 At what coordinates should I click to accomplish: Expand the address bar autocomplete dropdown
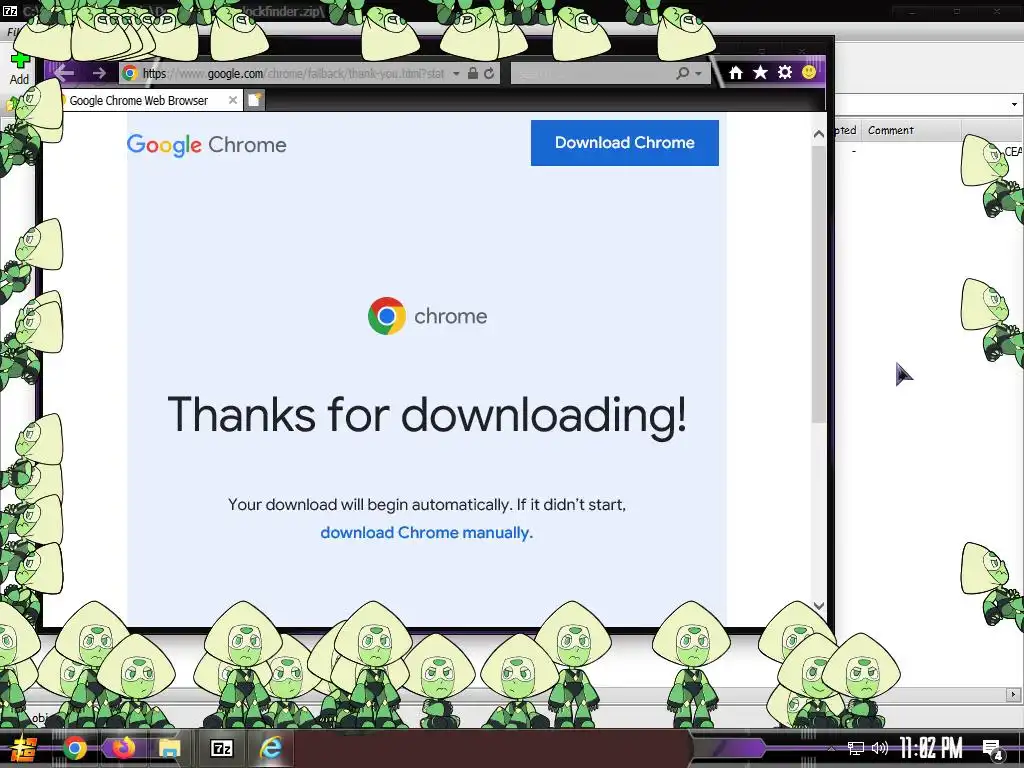[456, 73]
